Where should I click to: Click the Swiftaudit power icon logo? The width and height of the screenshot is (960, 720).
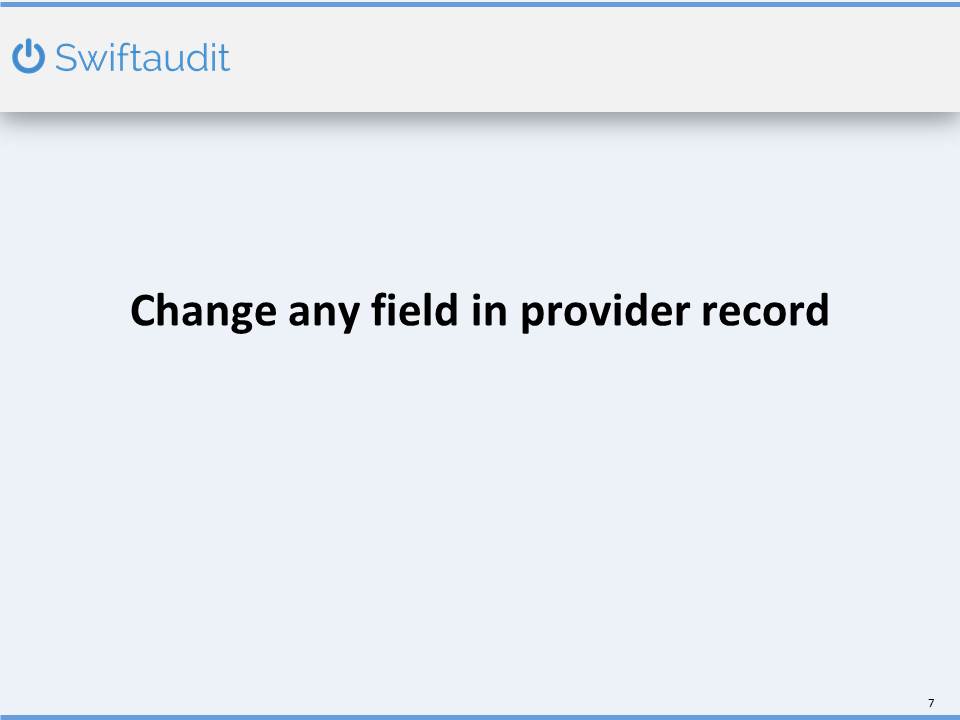pyautogui.click(x=29, y=57)
